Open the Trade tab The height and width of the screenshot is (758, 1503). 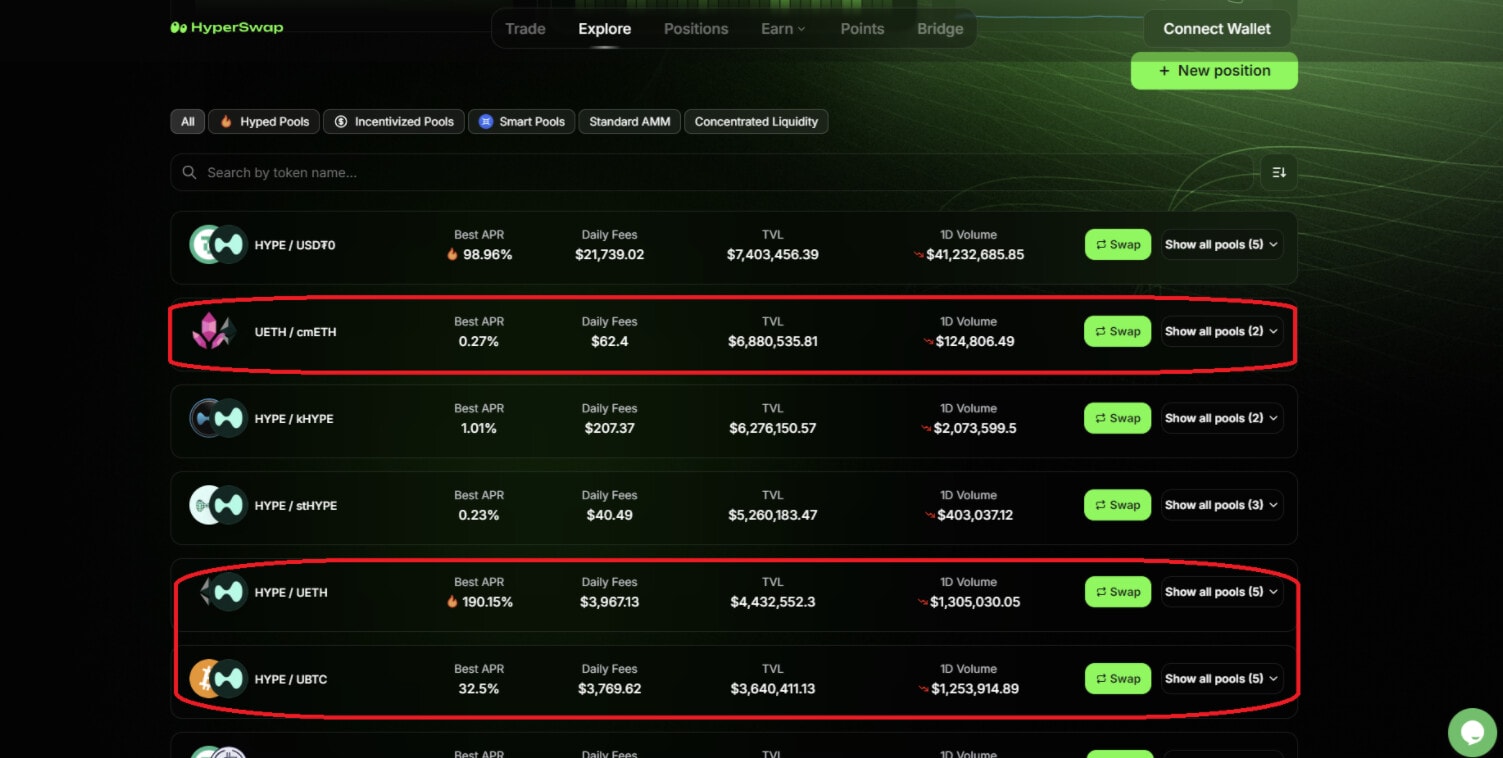[x=525, y=29]
